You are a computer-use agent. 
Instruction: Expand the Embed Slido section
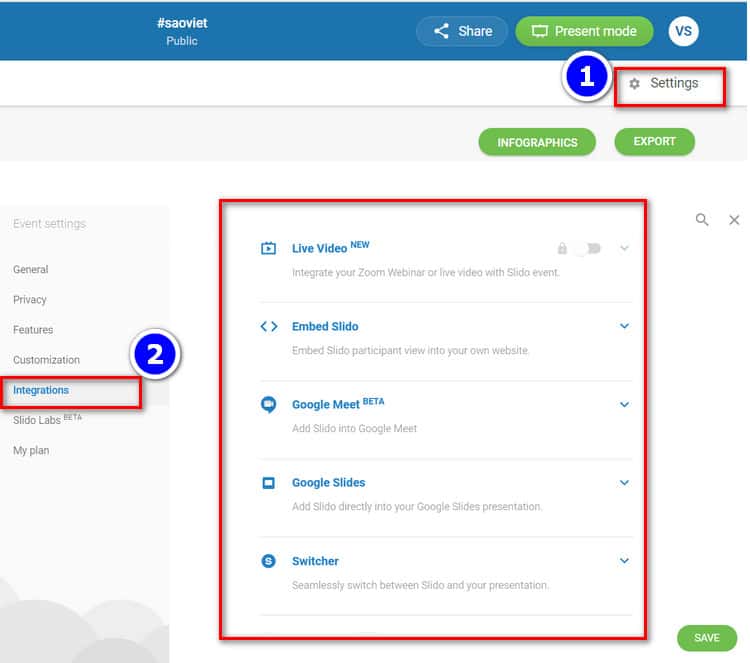pos(624,326)
